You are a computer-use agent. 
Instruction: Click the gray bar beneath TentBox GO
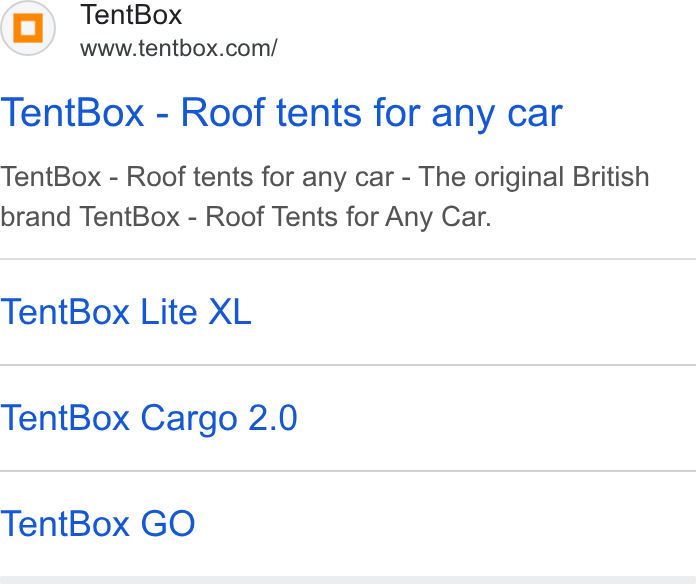(x=348, y=580)
